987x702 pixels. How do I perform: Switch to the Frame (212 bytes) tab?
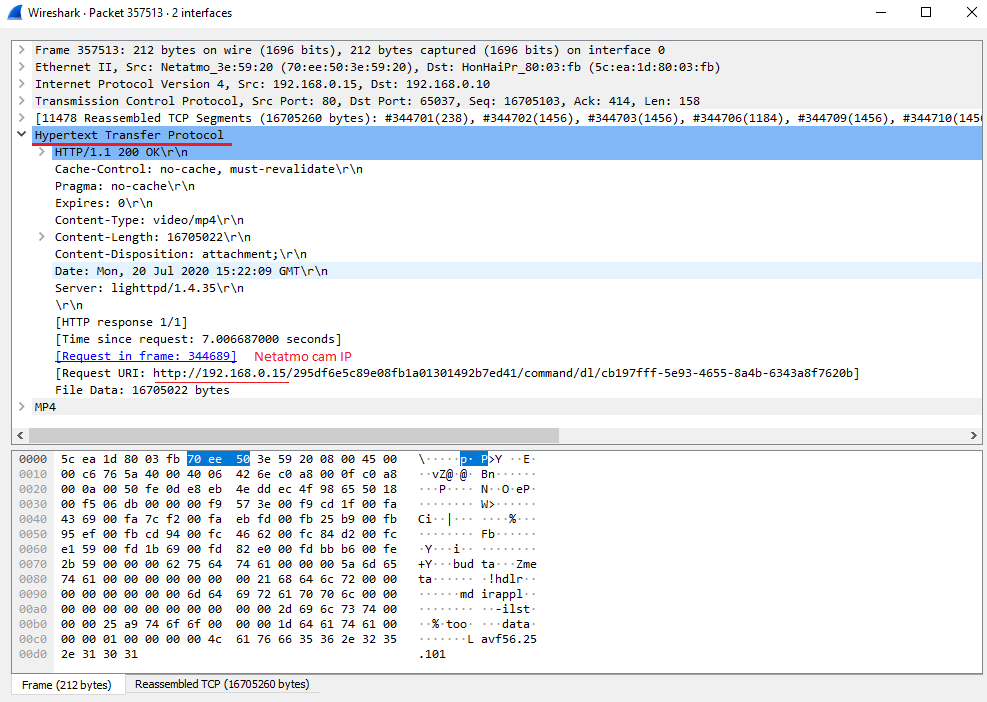67,684
